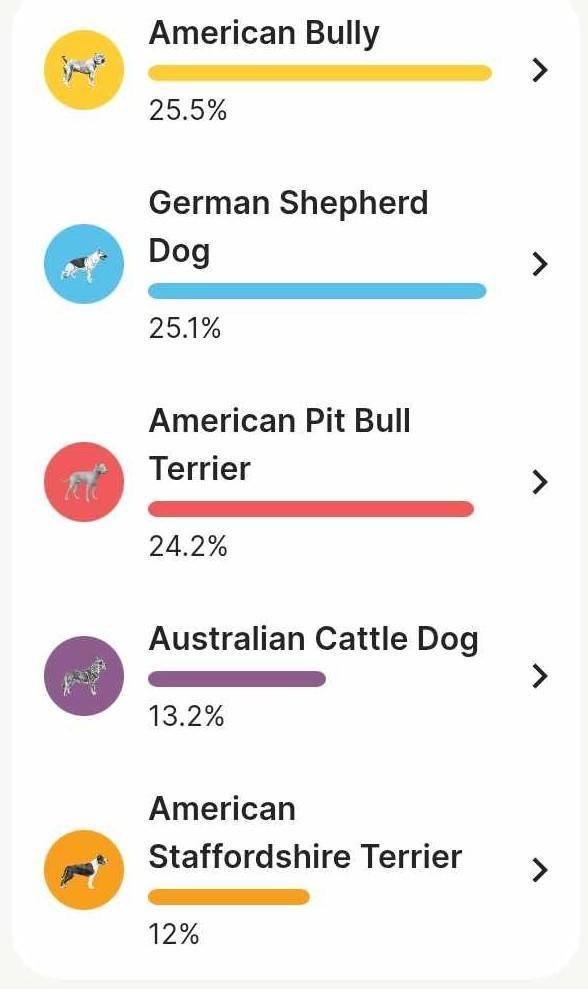Open American Staffordshire Terrier title text
This screenshot has height=989, width=588.
point(305,833)
